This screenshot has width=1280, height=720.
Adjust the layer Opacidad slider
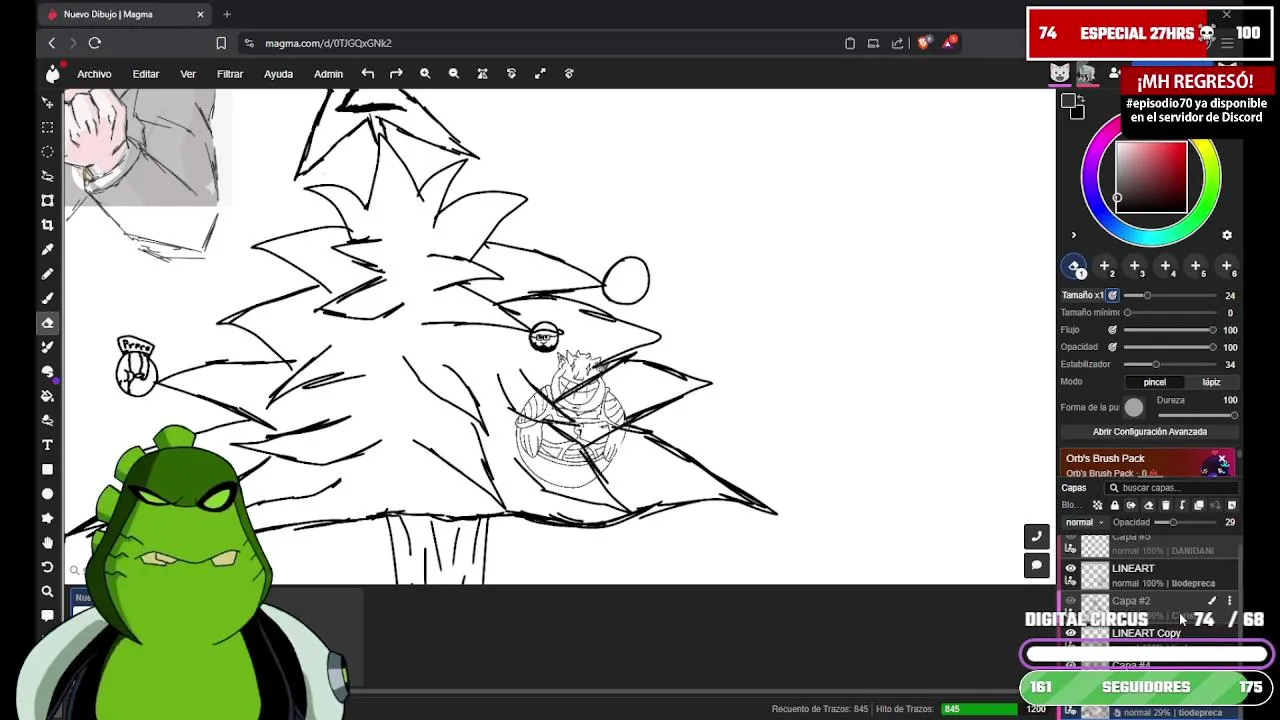pyautogui.click(x=1187, y=522)
